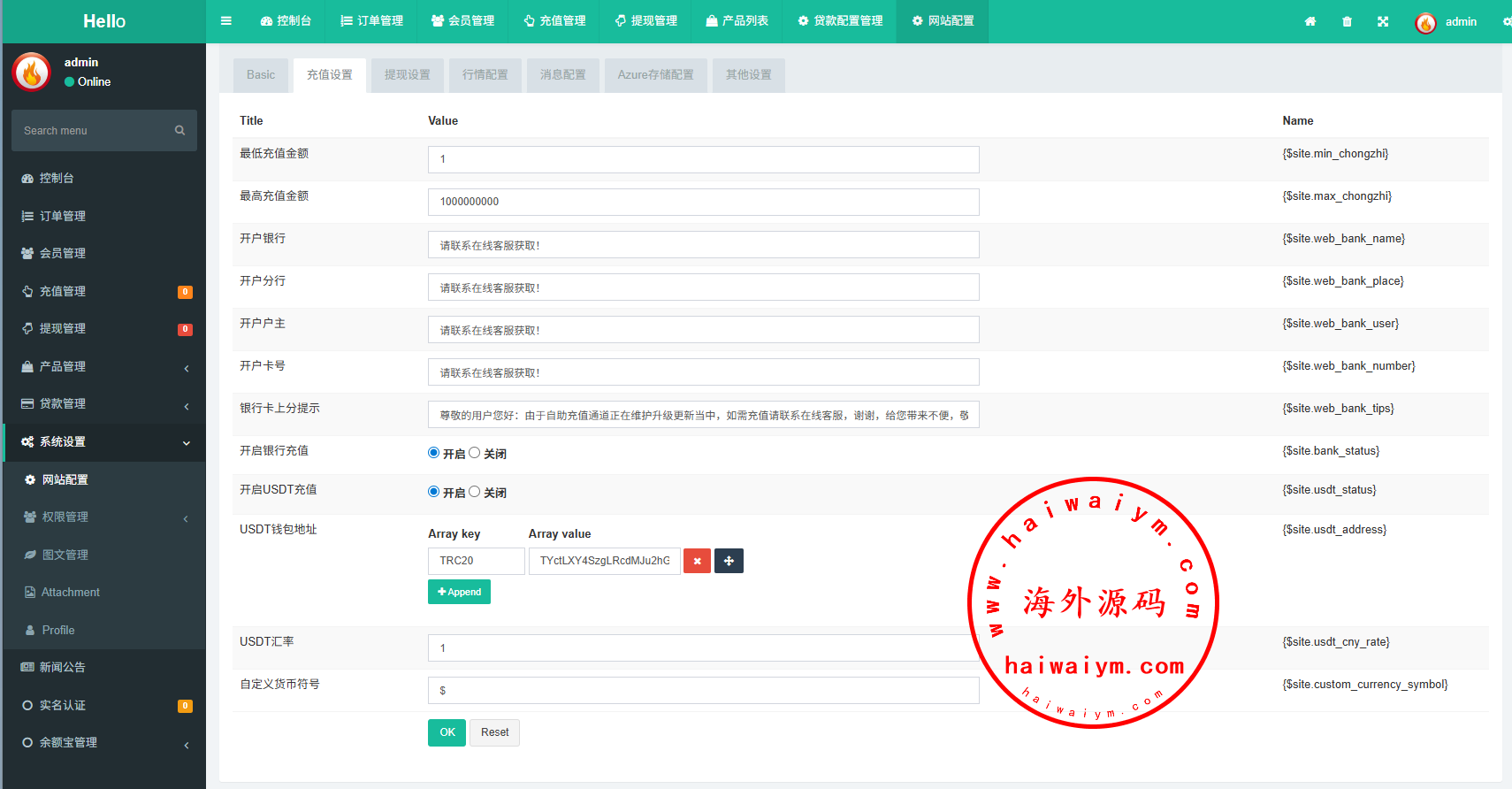Image resolution: width=1512 pixels, height=789 pixels.
Task: Select 关闭 for 开启USDT充值
Action: pyautogui.click(x=475, y=492)
